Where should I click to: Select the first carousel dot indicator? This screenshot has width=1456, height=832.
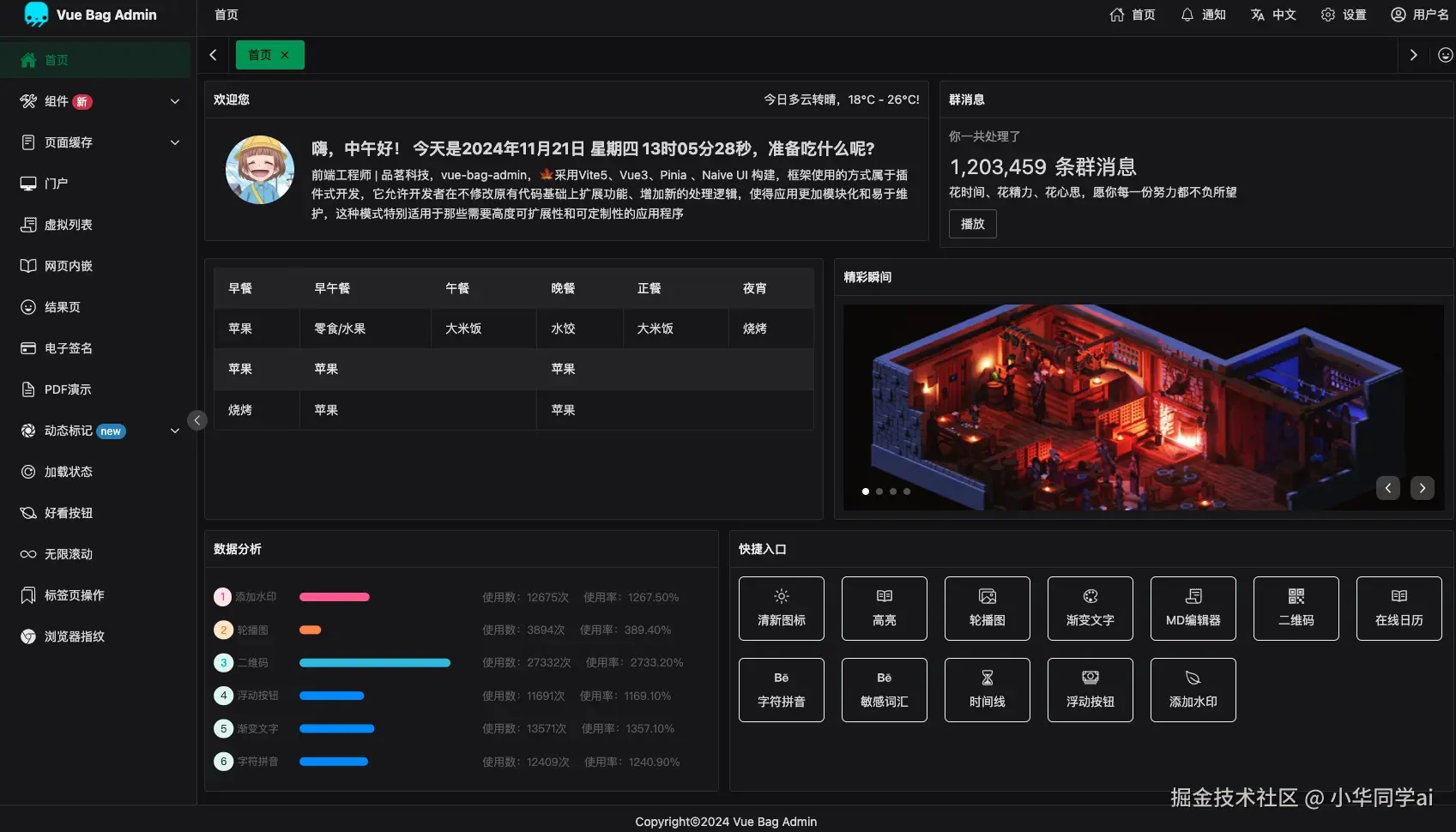(x=866, y=491)
